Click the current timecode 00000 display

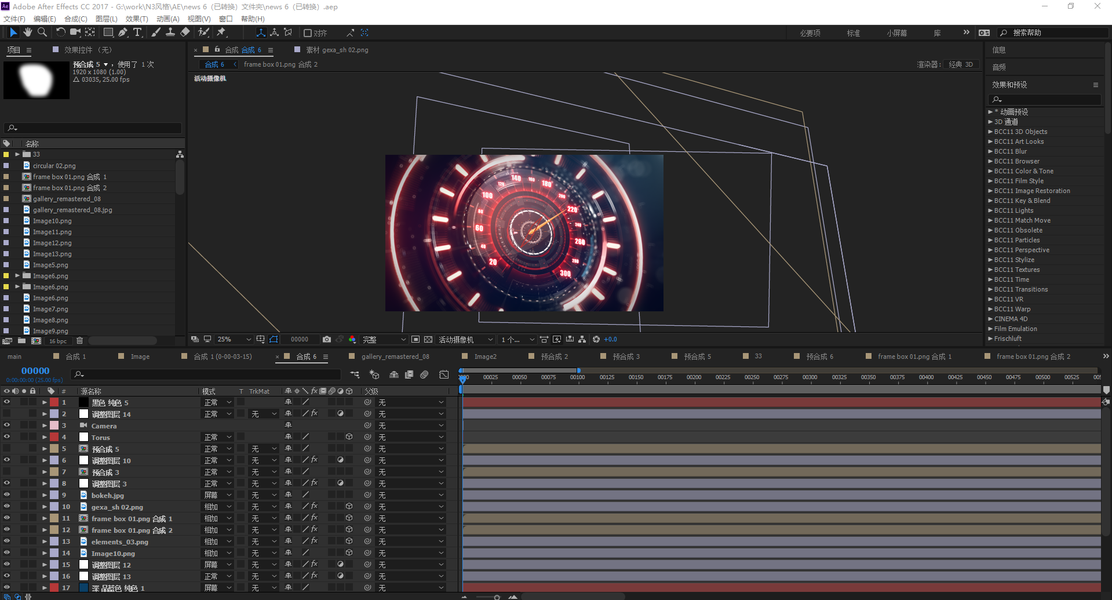click(x=35, y=370)
